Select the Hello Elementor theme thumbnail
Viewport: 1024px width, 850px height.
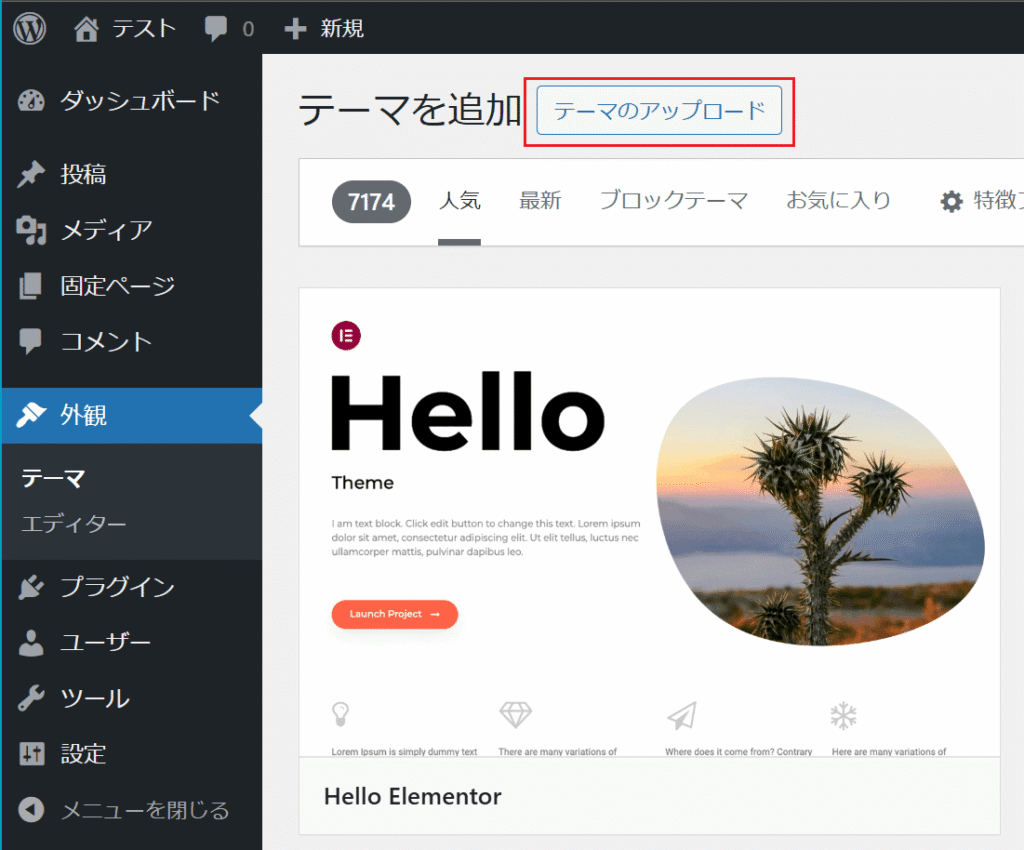[649, 522]
